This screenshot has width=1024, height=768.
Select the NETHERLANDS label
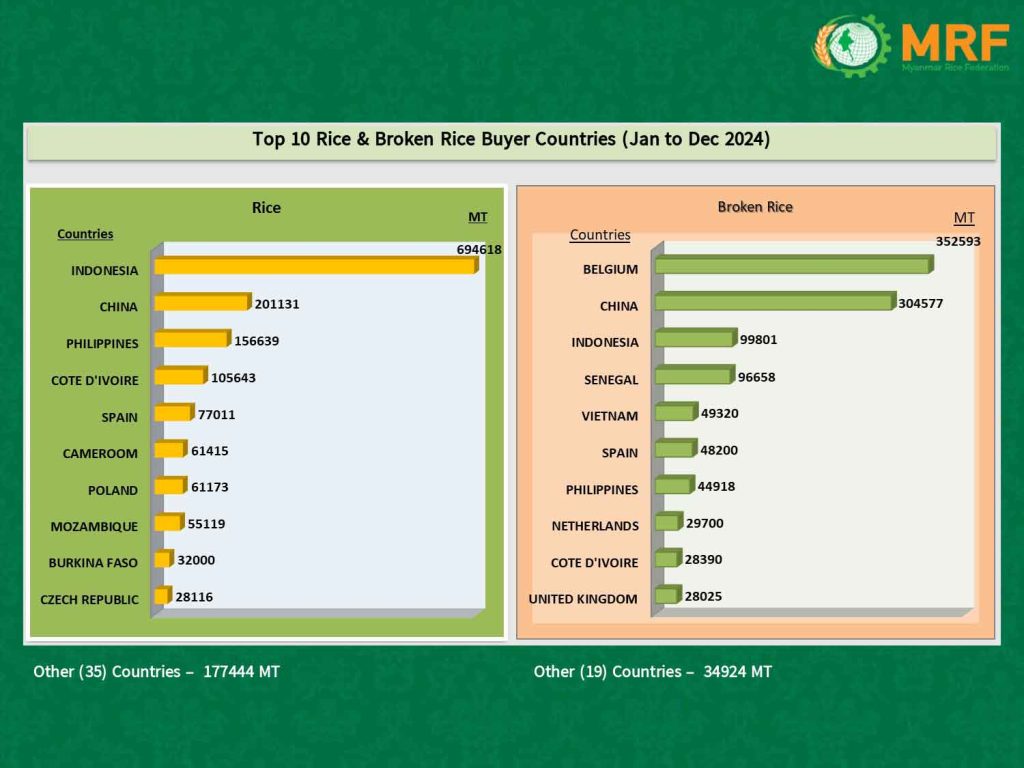[595, 526]
